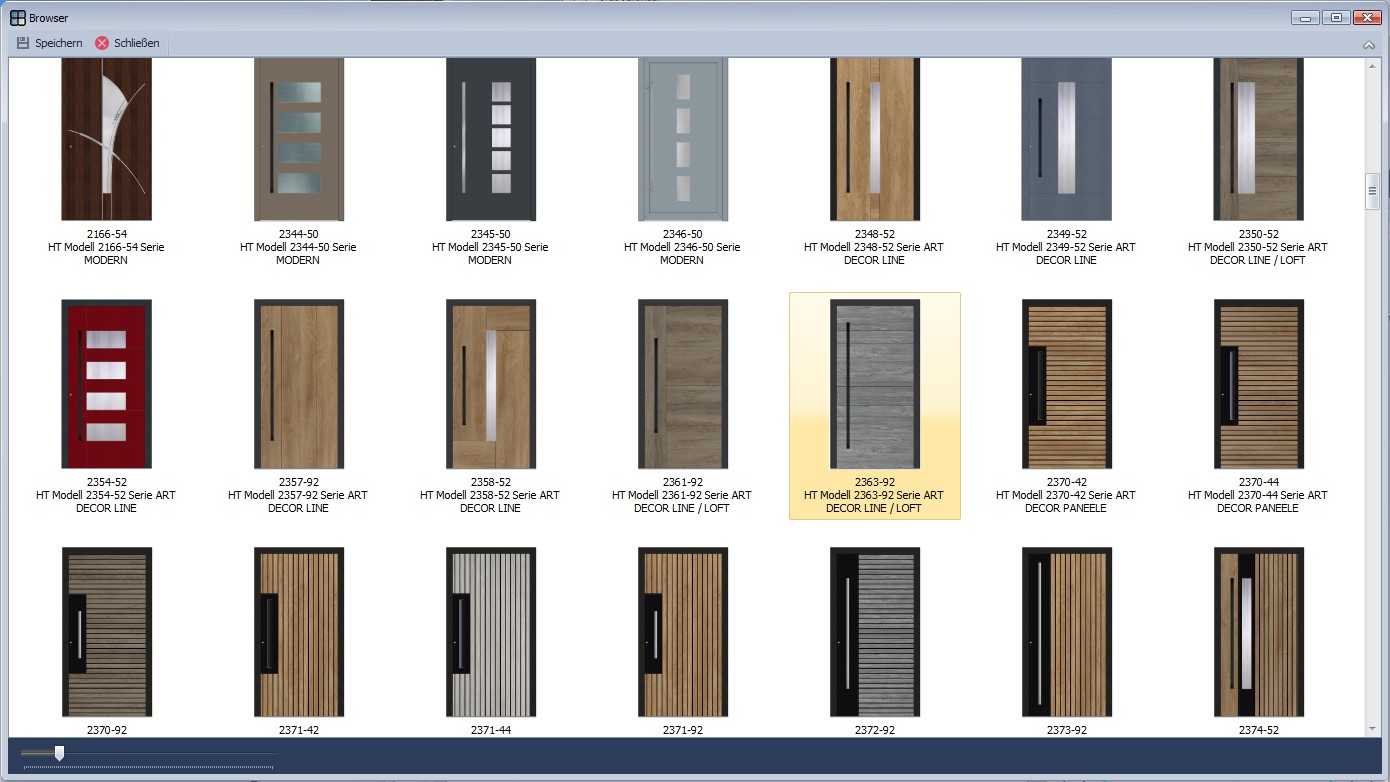Viewport: 1390px width, 782px height.
Task: Click the Speichern button label
Action: [59, 43]
